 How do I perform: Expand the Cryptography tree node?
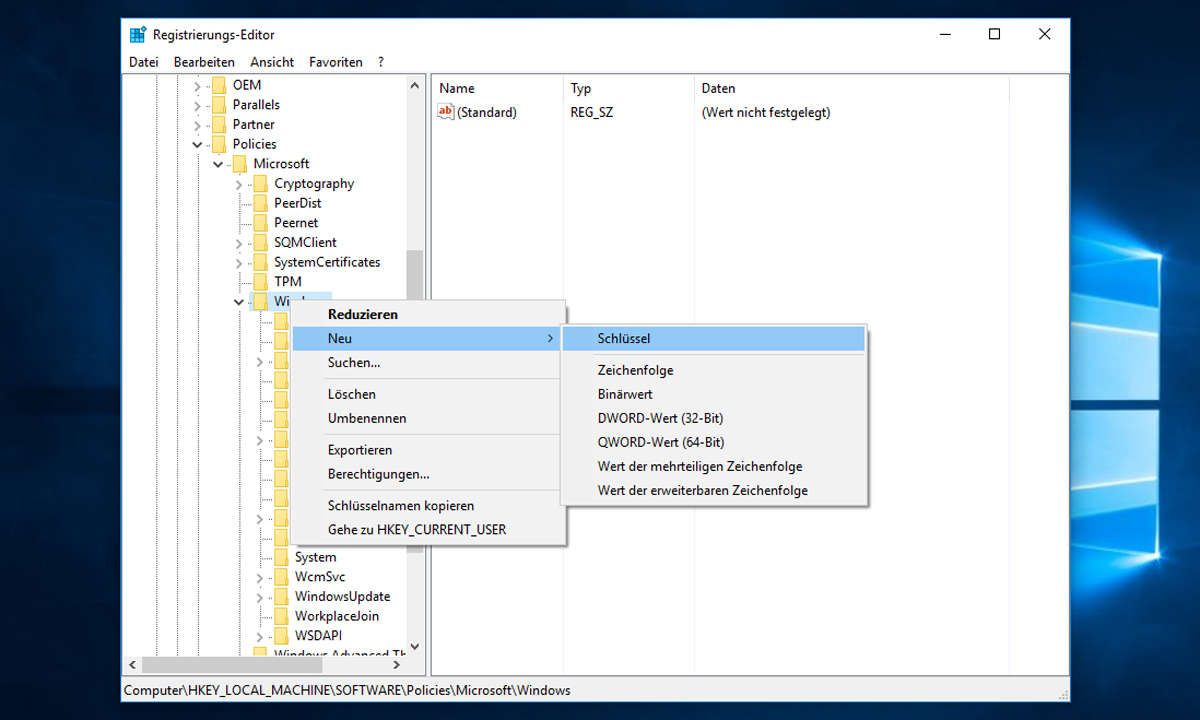point(239,184)
